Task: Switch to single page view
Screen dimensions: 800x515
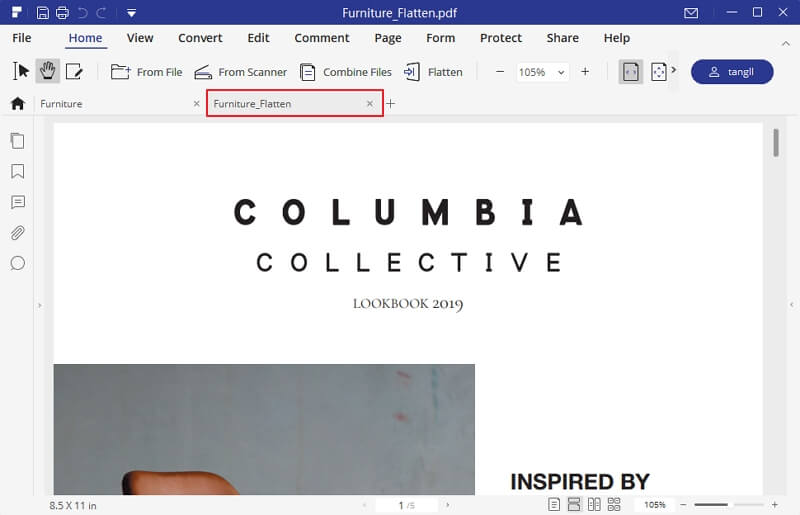Action: click(x=554, y=505)
